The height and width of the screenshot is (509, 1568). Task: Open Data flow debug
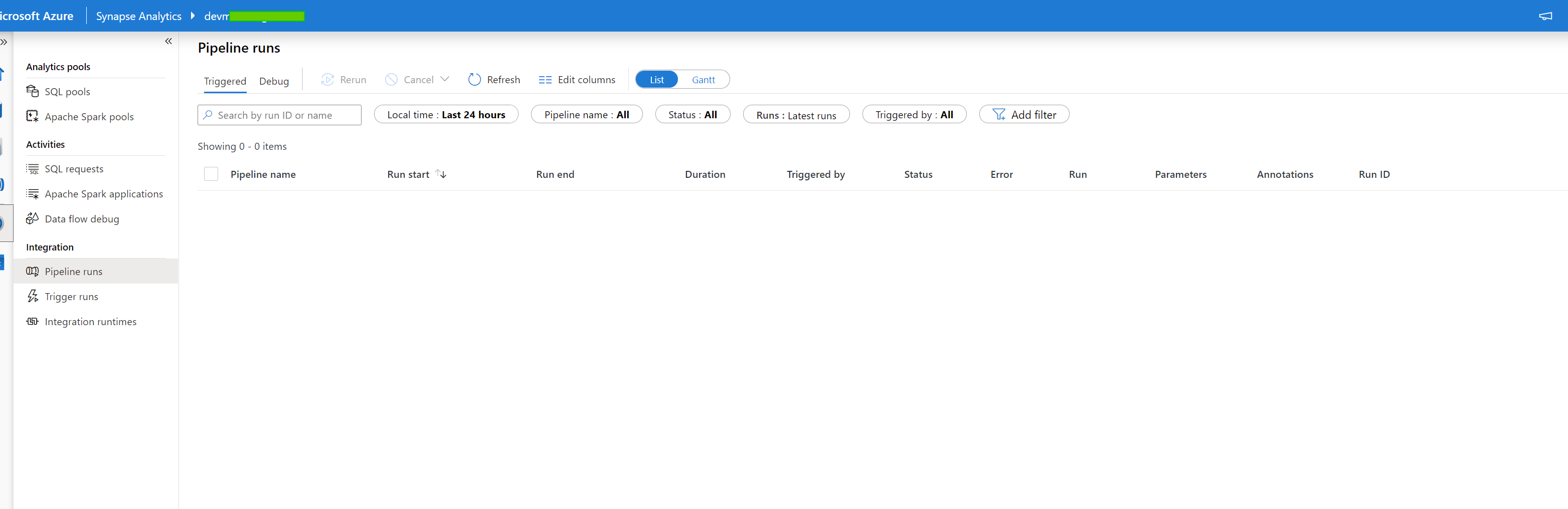pos(82,218)
